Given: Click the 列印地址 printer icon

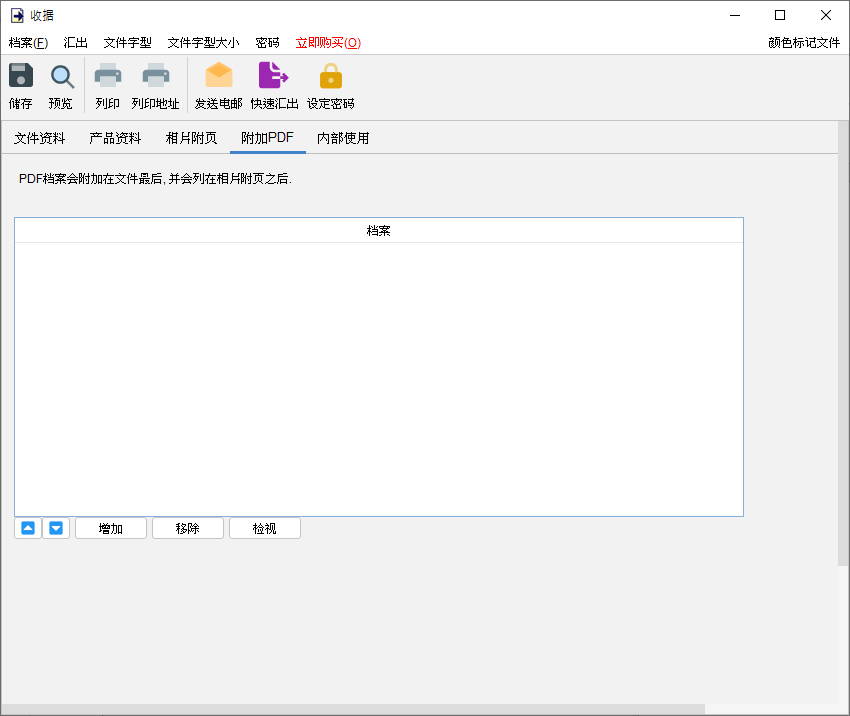Looking at the screenshot, I should pyautogui.click(x=156, y=76).
